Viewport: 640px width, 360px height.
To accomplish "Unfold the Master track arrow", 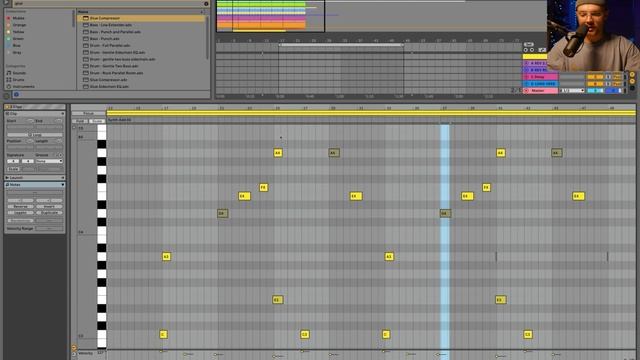I will coord(526,91).
